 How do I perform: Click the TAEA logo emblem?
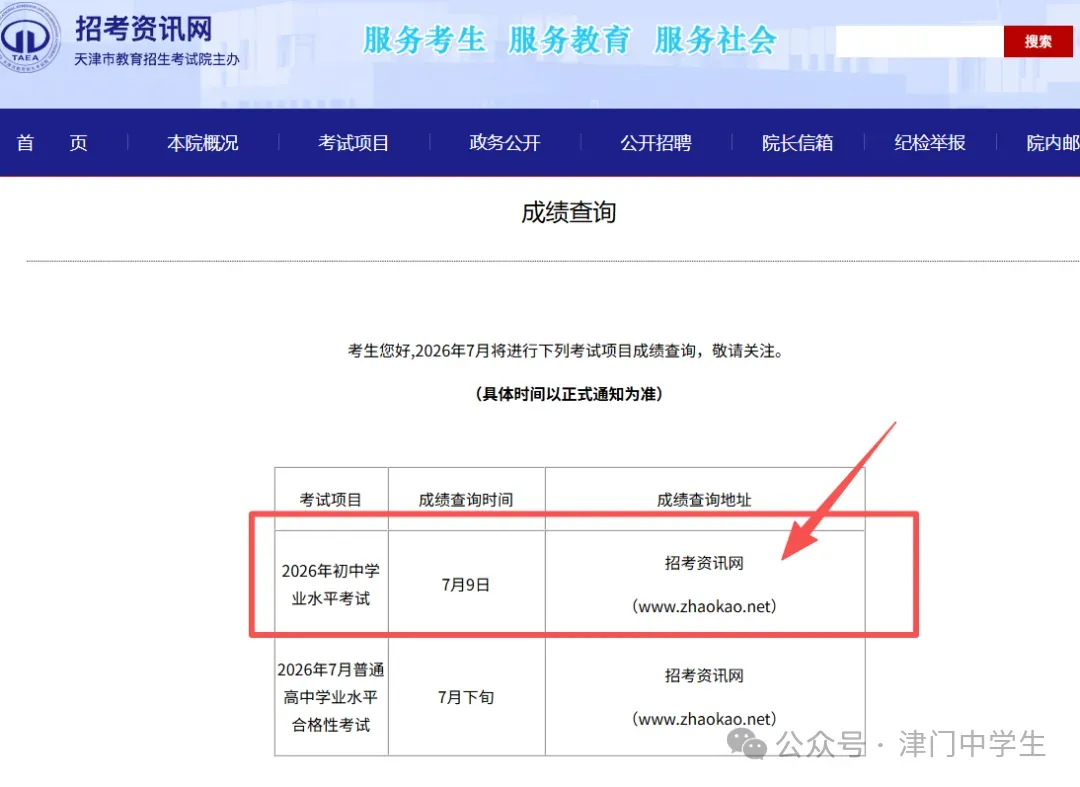(28, 38)
